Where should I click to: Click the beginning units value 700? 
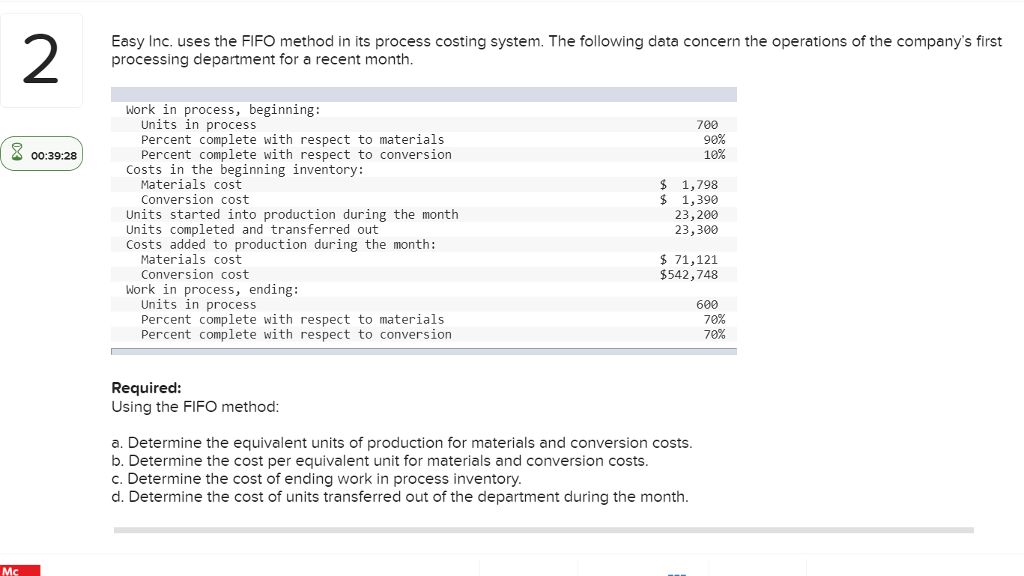coord(706,125)
